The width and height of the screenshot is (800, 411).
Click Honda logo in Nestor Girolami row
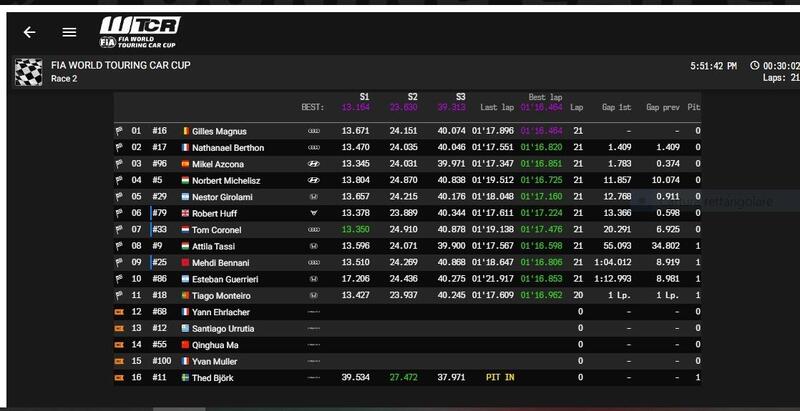pos(314,197)
